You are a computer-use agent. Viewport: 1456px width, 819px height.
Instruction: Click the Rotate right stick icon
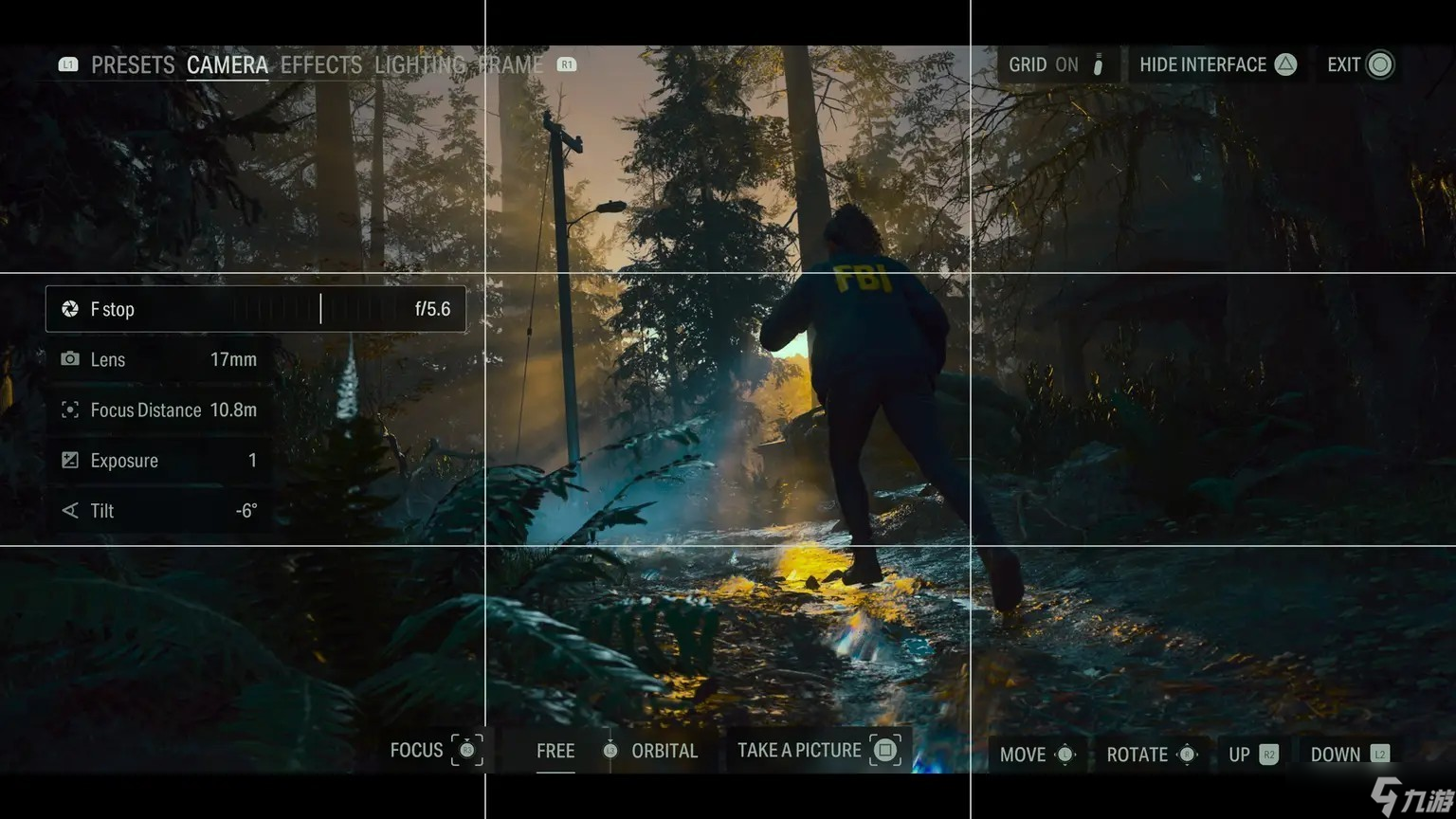[x=1187, y=755]
